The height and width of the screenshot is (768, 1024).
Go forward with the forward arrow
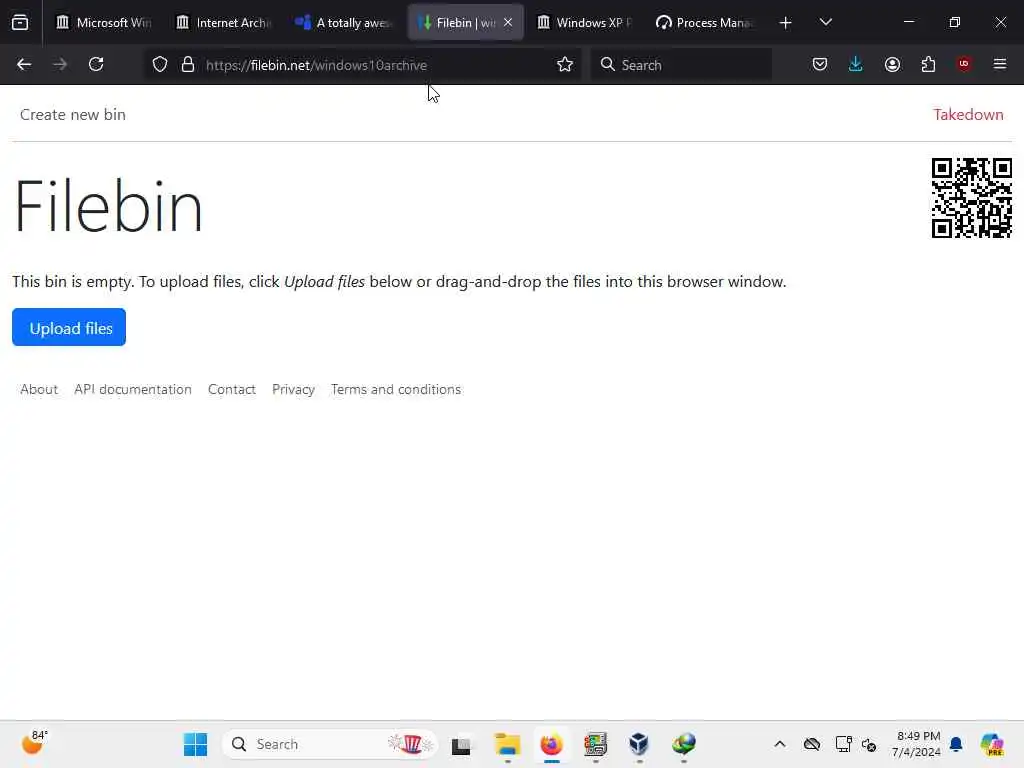coord(60,65)
